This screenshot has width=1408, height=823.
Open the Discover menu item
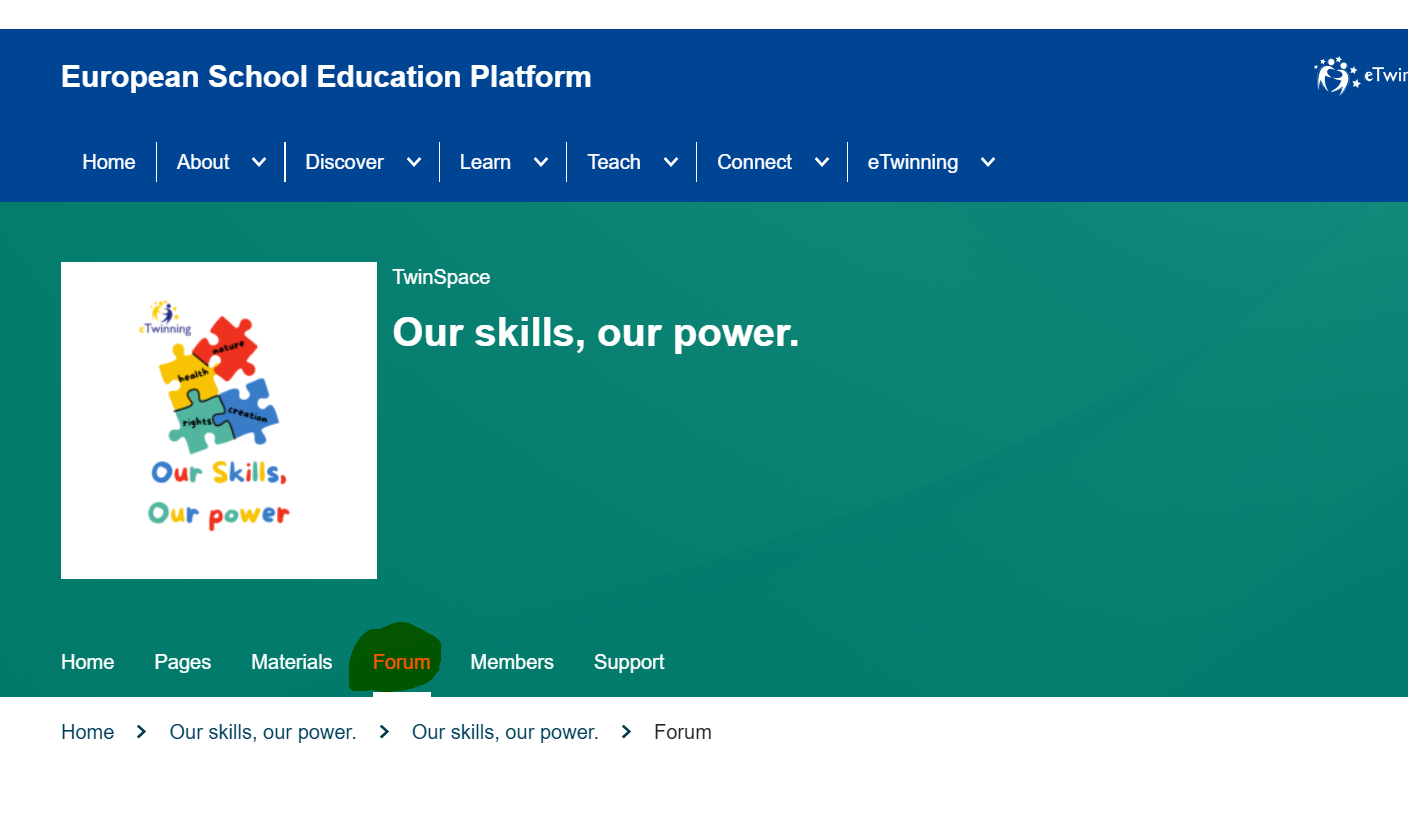point(344,162)
